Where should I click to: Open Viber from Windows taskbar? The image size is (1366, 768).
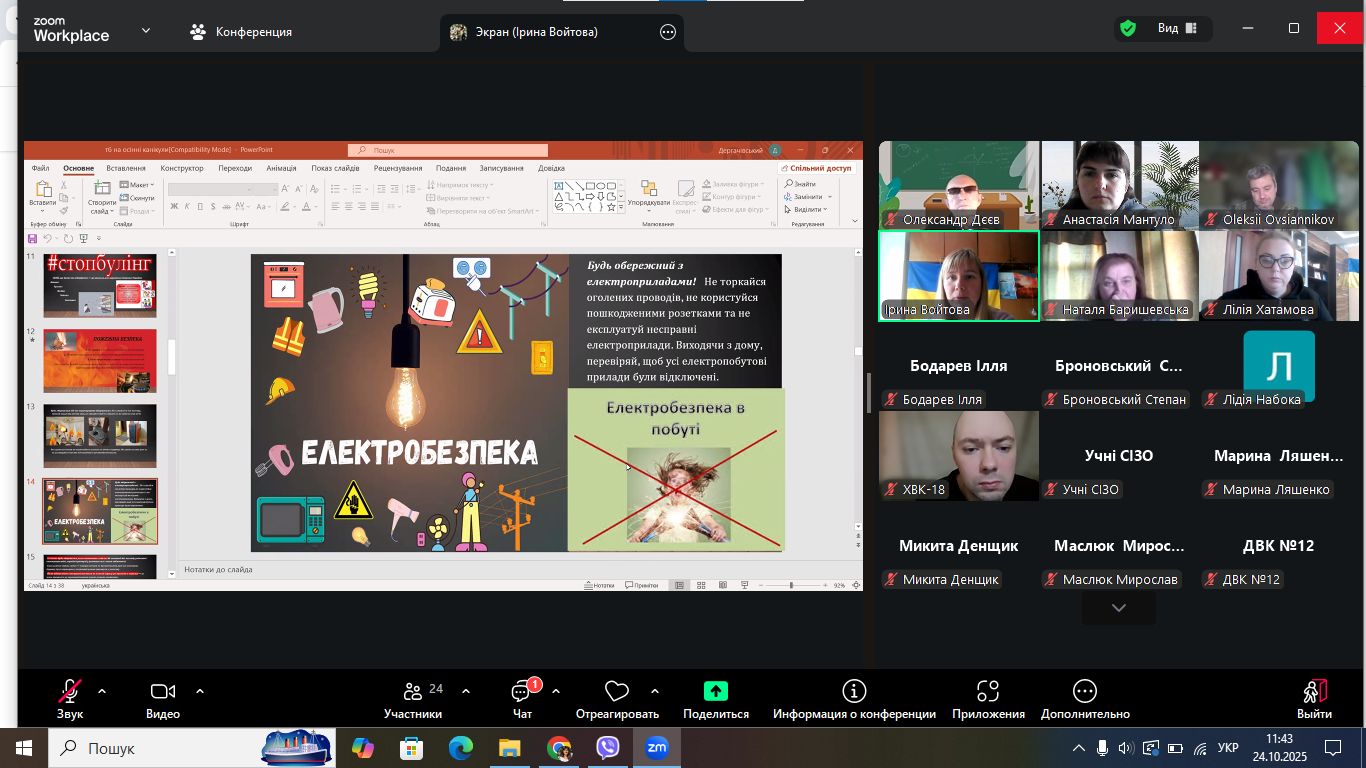tap(607, 748)
